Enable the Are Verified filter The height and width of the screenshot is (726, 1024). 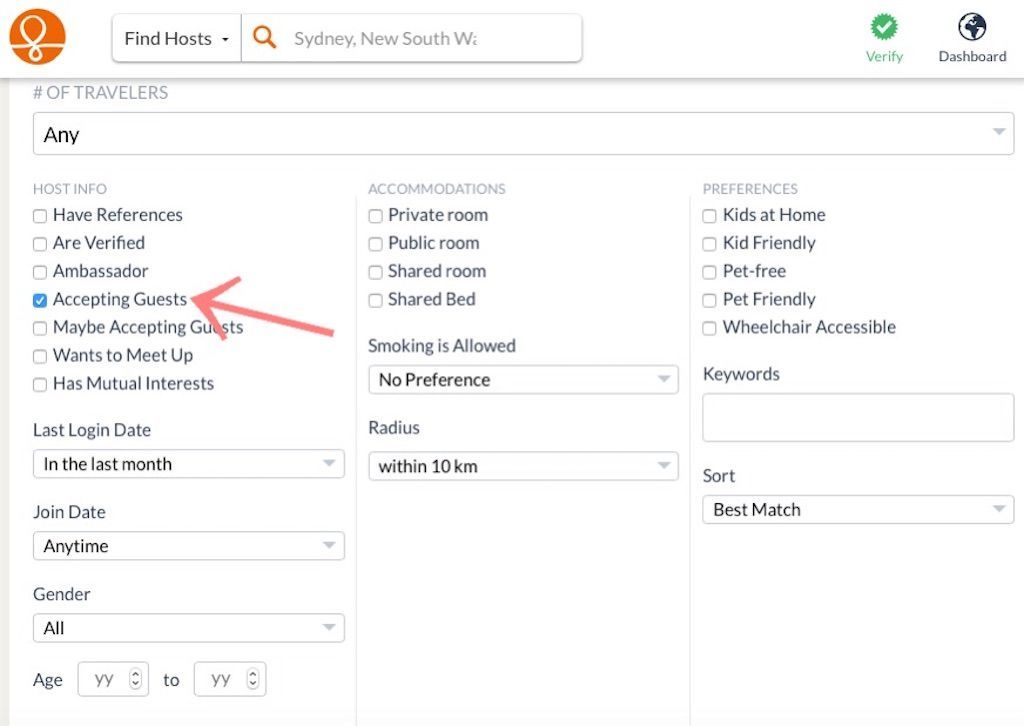point(40,244)
